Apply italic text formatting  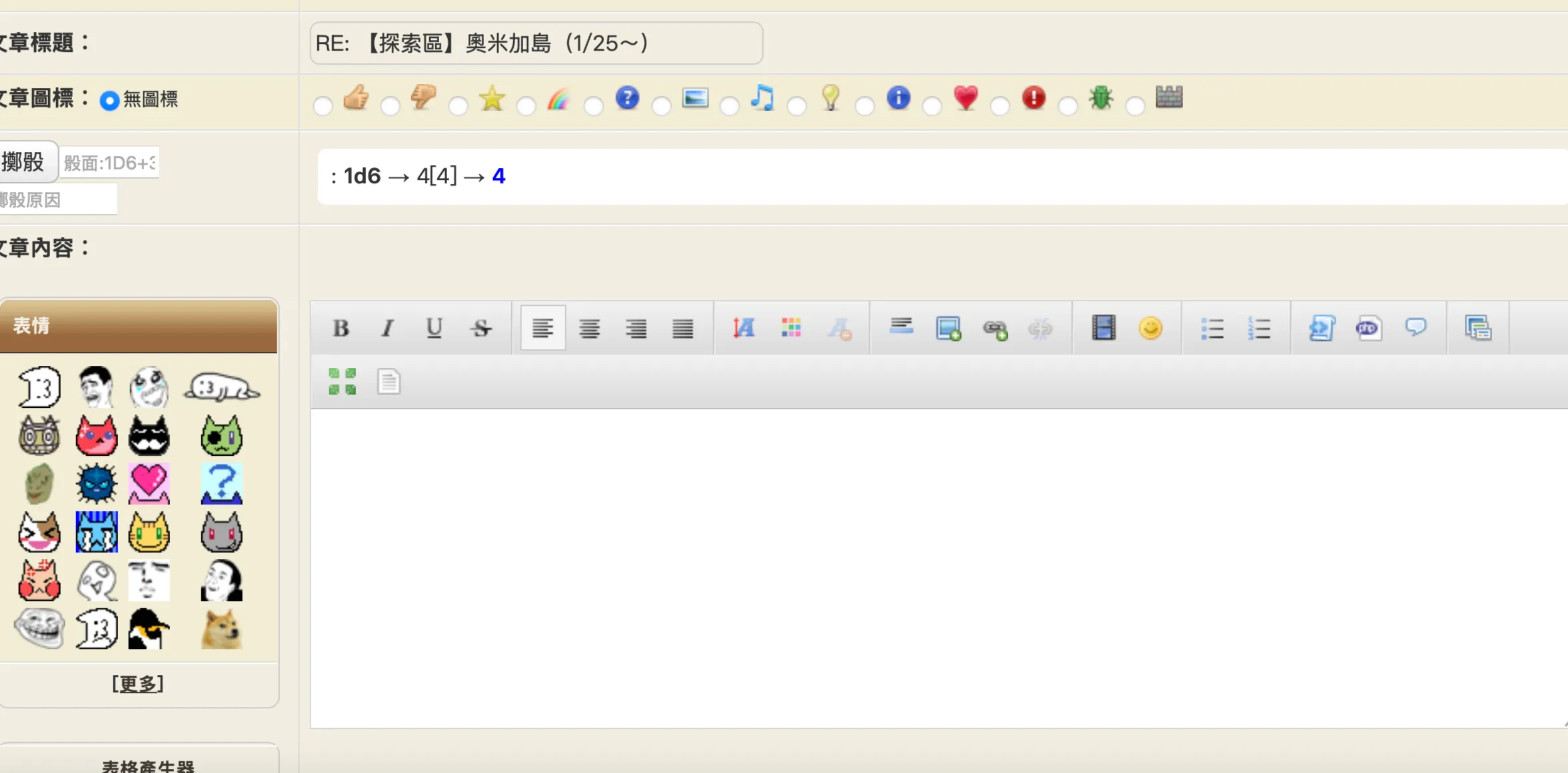tap(387, 328)
